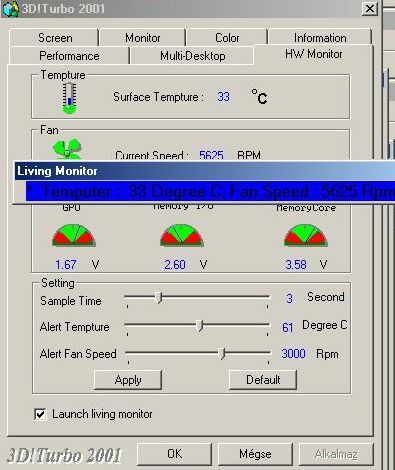This screenshot has height=470, width=395.
Task: Click the Living Monitor title bar
Action: tap(205, 171)
